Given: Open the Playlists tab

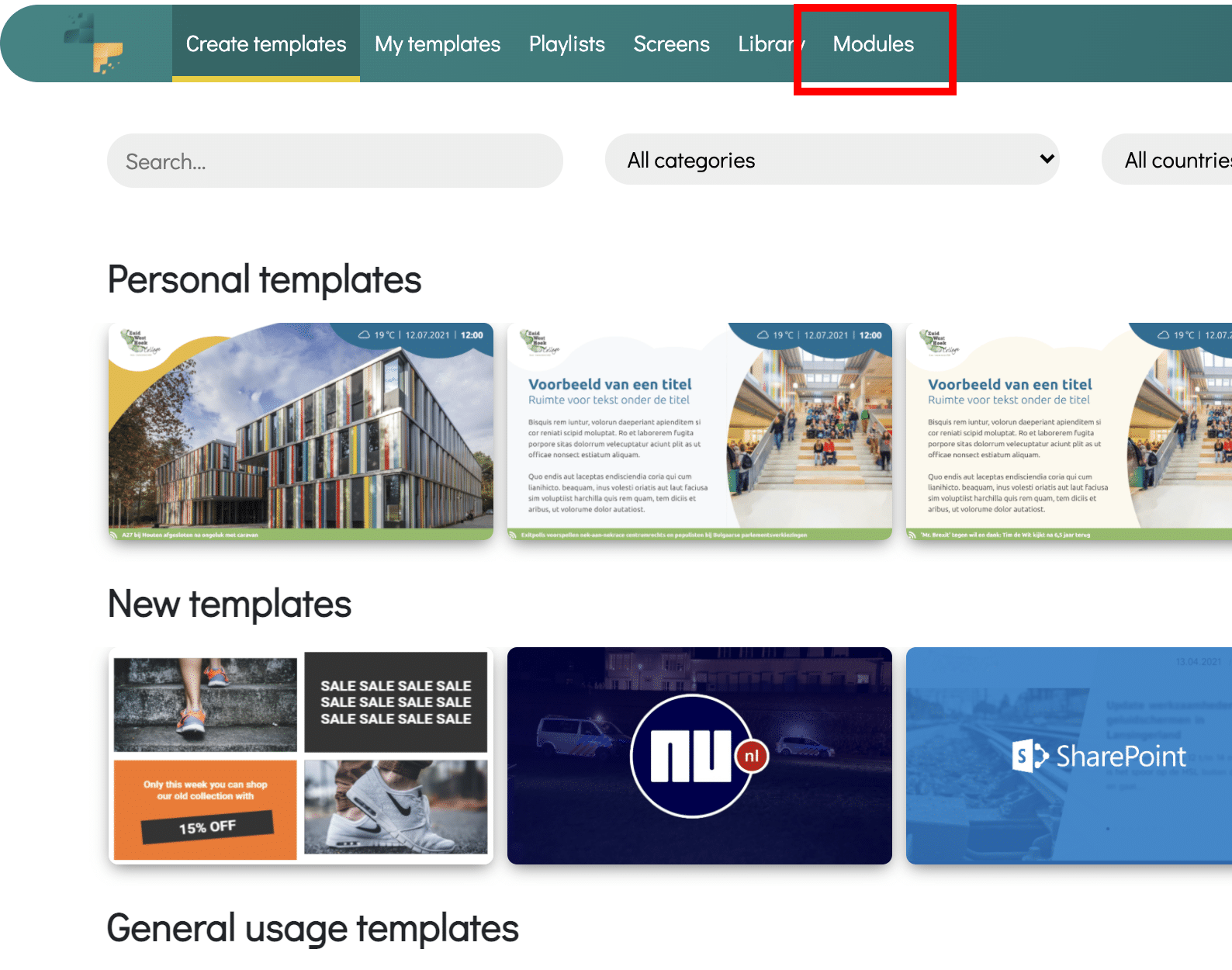Looking at the screenshot, I should (566, 44).
